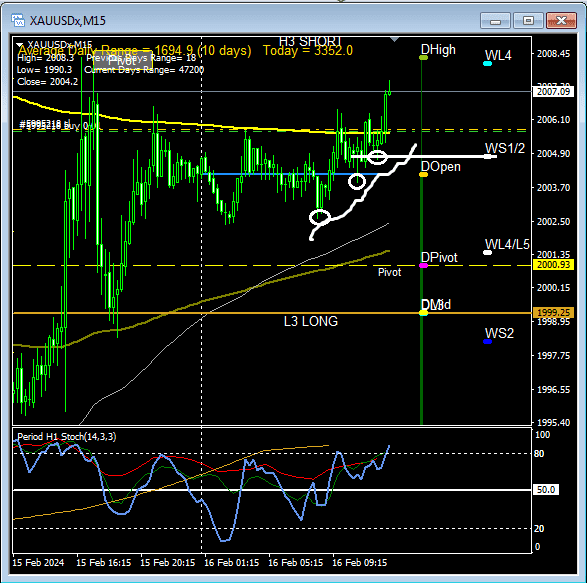Minimize the XAUUSDx chart window
Screen dimensions: 587x583
[x=495, y=21]
